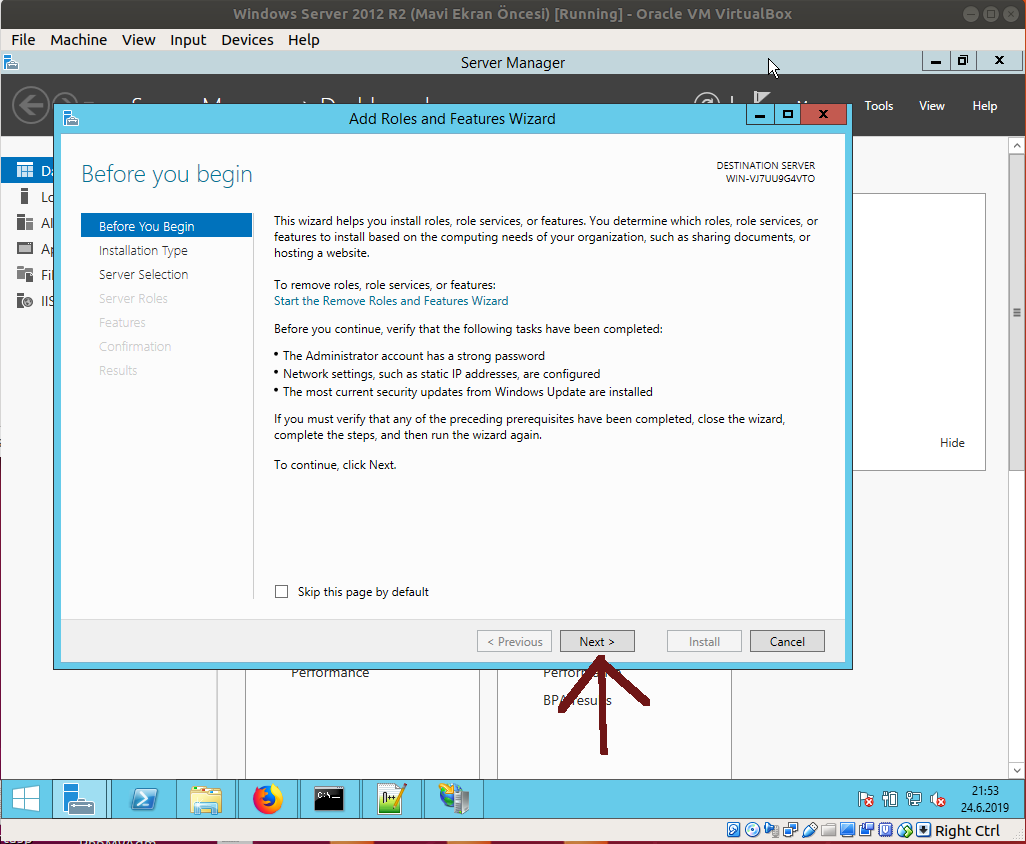Open the VirtualBox File menu
The width and height of the screenshot is (1026, 844).
point(24,40)
